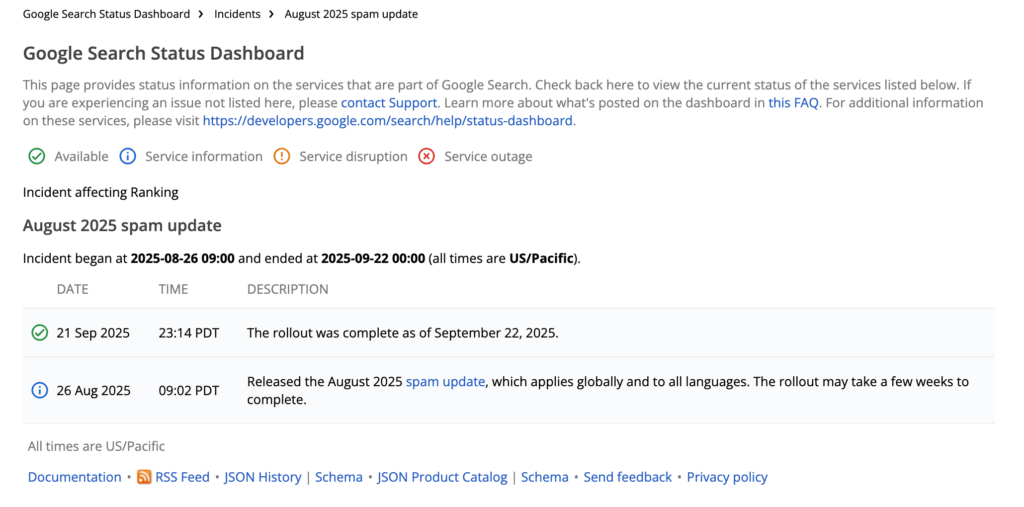Click the Send feedback link
Image resolution: width=1024 pixels, height=507 pixels.
(627, 477)
